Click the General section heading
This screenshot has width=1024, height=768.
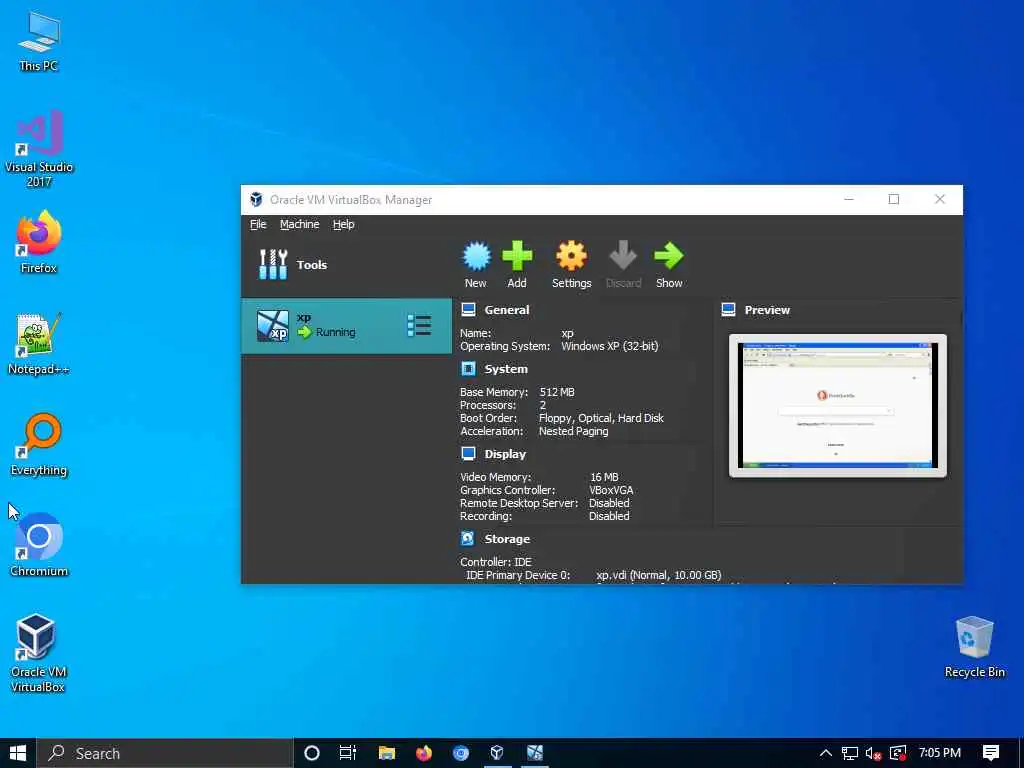tap(507, 310)
